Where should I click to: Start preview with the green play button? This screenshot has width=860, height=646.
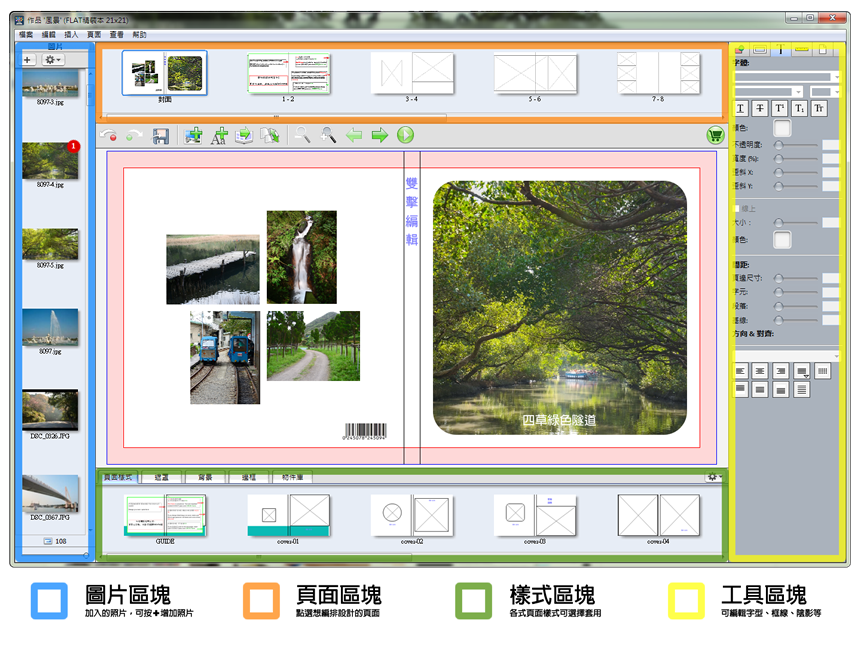point(405,135)
